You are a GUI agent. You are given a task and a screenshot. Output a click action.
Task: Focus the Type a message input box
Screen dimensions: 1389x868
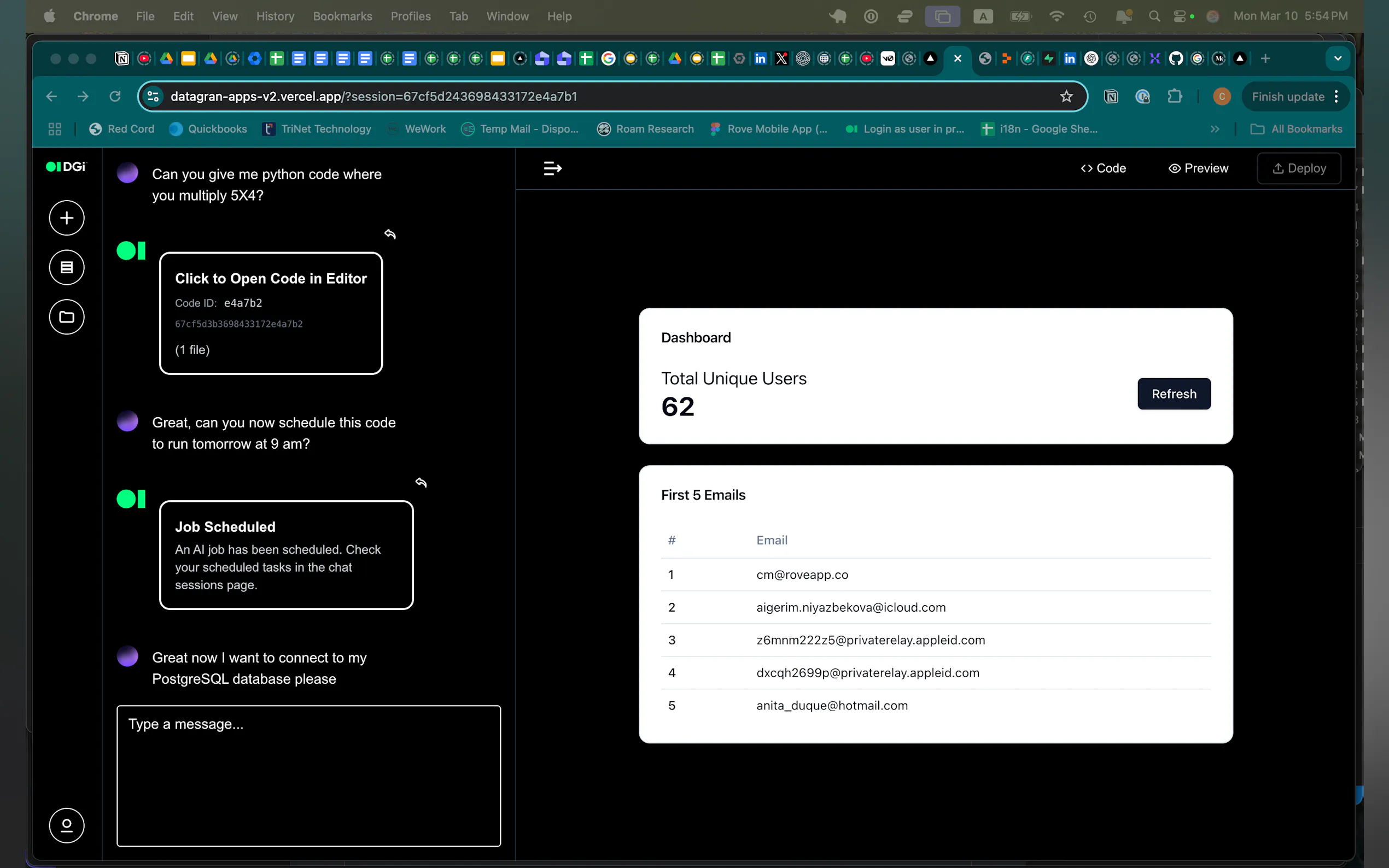(308, 775)
